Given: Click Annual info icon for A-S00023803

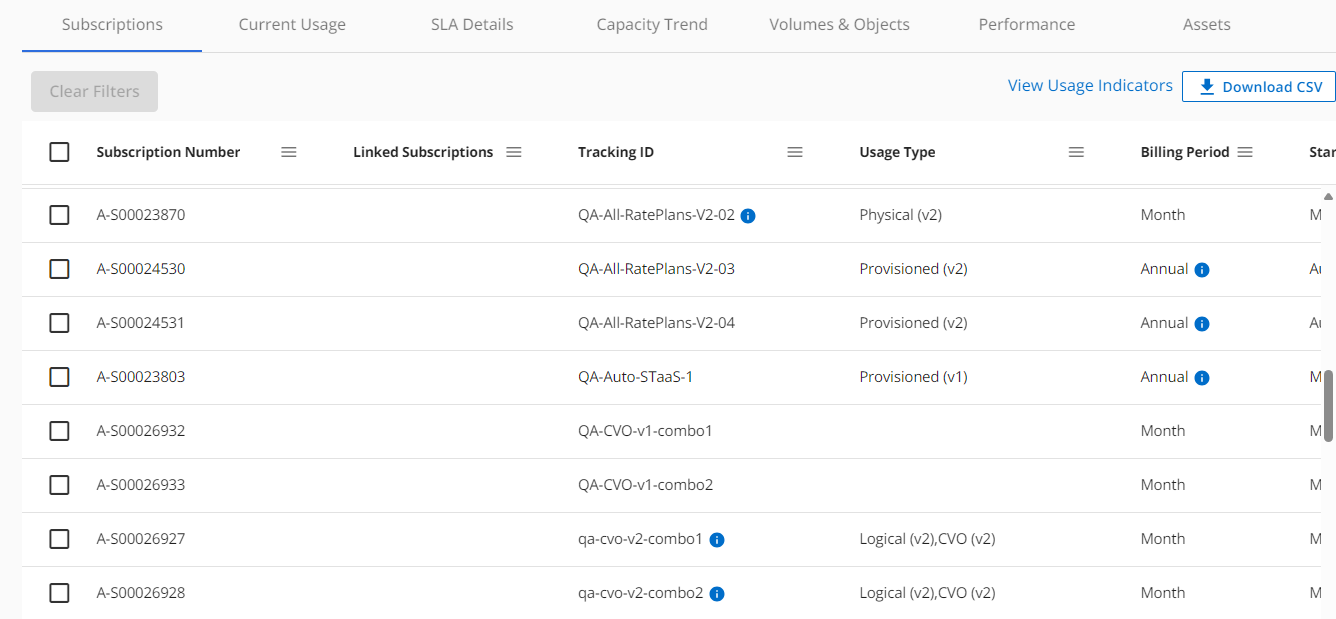Looking at the screenshot, I should tap(1202, 378).
